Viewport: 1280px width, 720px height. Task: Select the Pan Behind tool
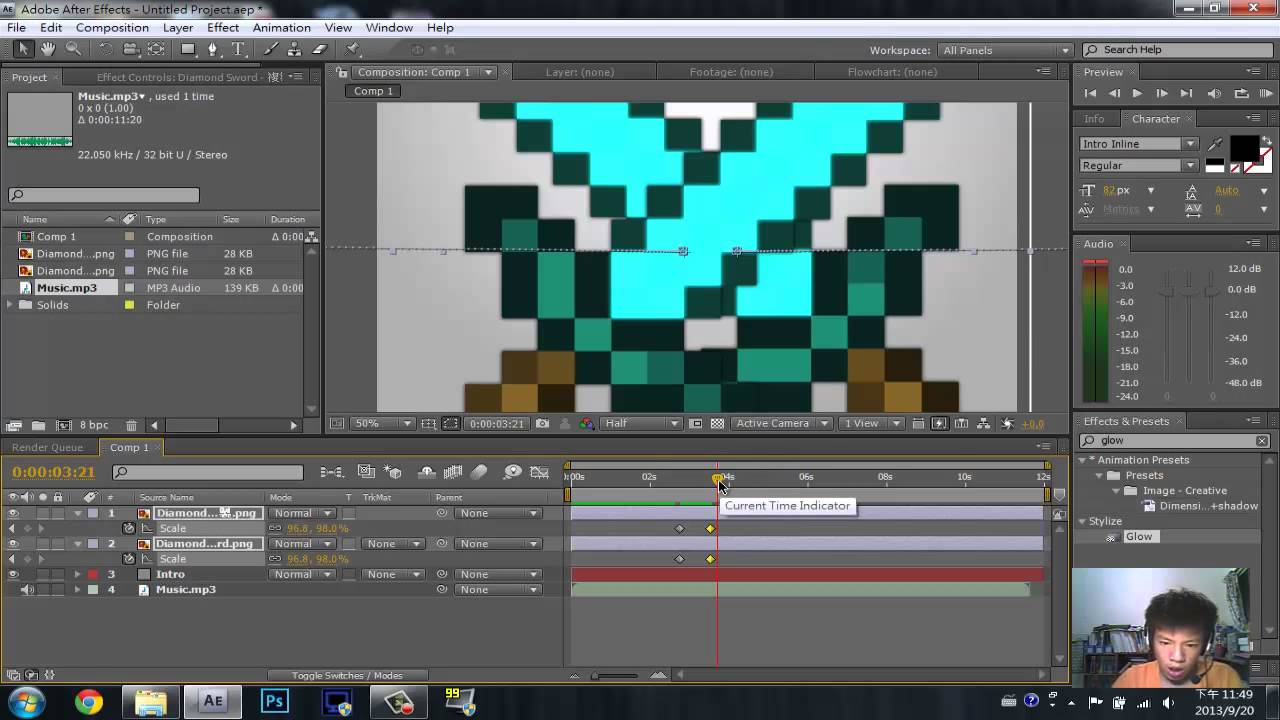coord(156,49)
